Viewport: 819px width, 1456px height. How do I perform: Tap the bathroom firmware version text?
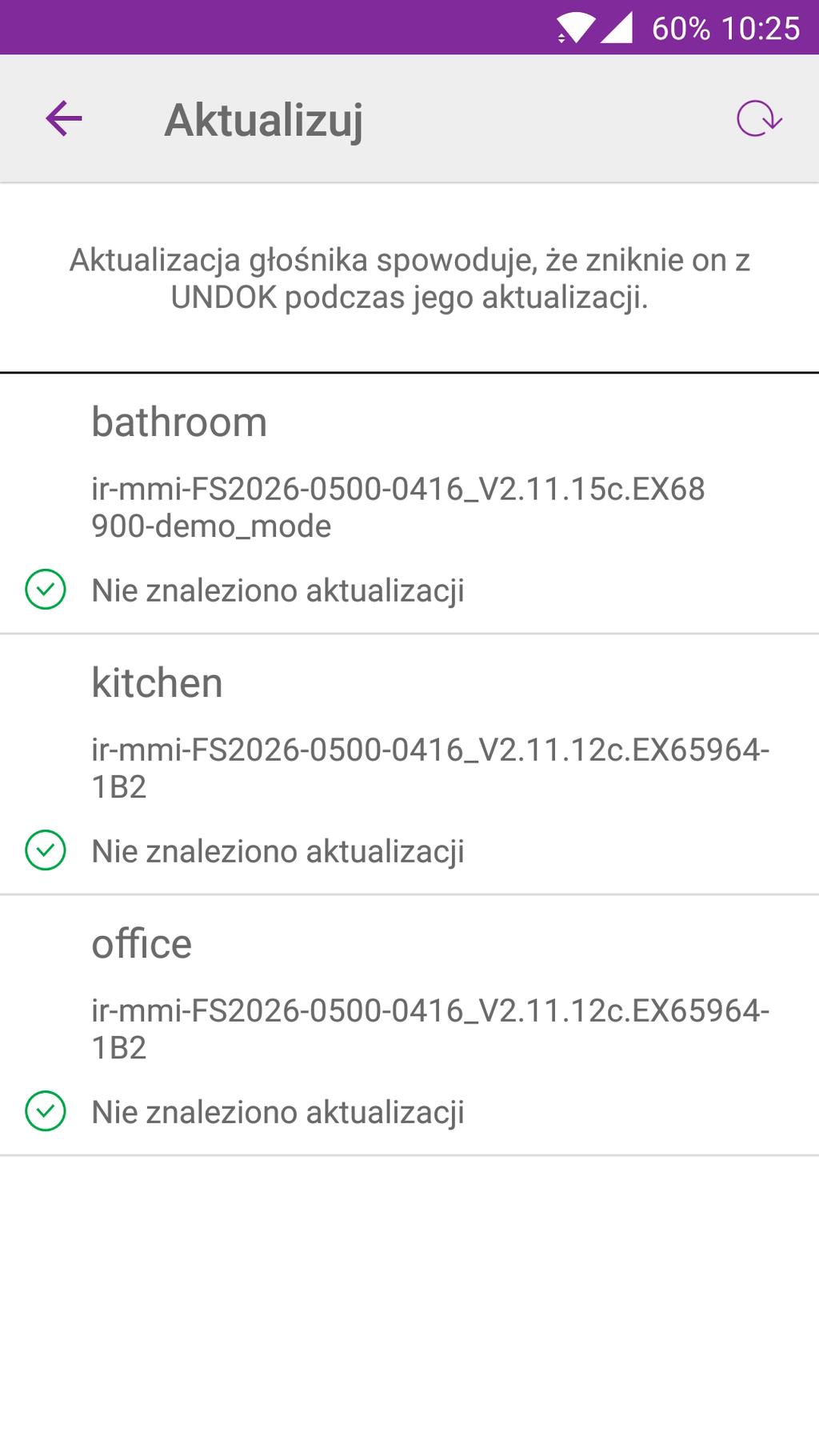(x=398, y=507)
